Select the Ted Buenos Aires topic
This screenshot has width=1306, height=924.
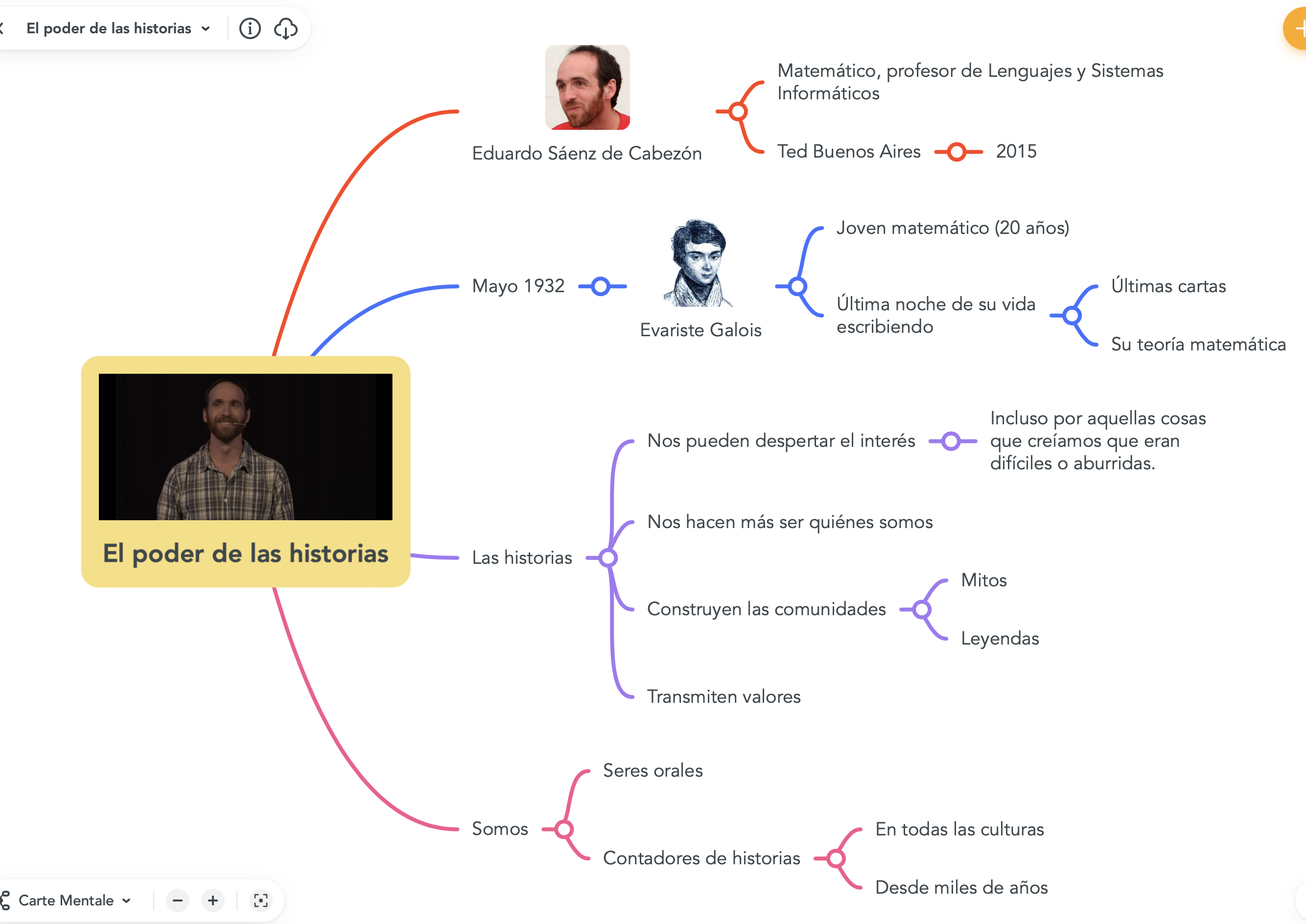848,152
